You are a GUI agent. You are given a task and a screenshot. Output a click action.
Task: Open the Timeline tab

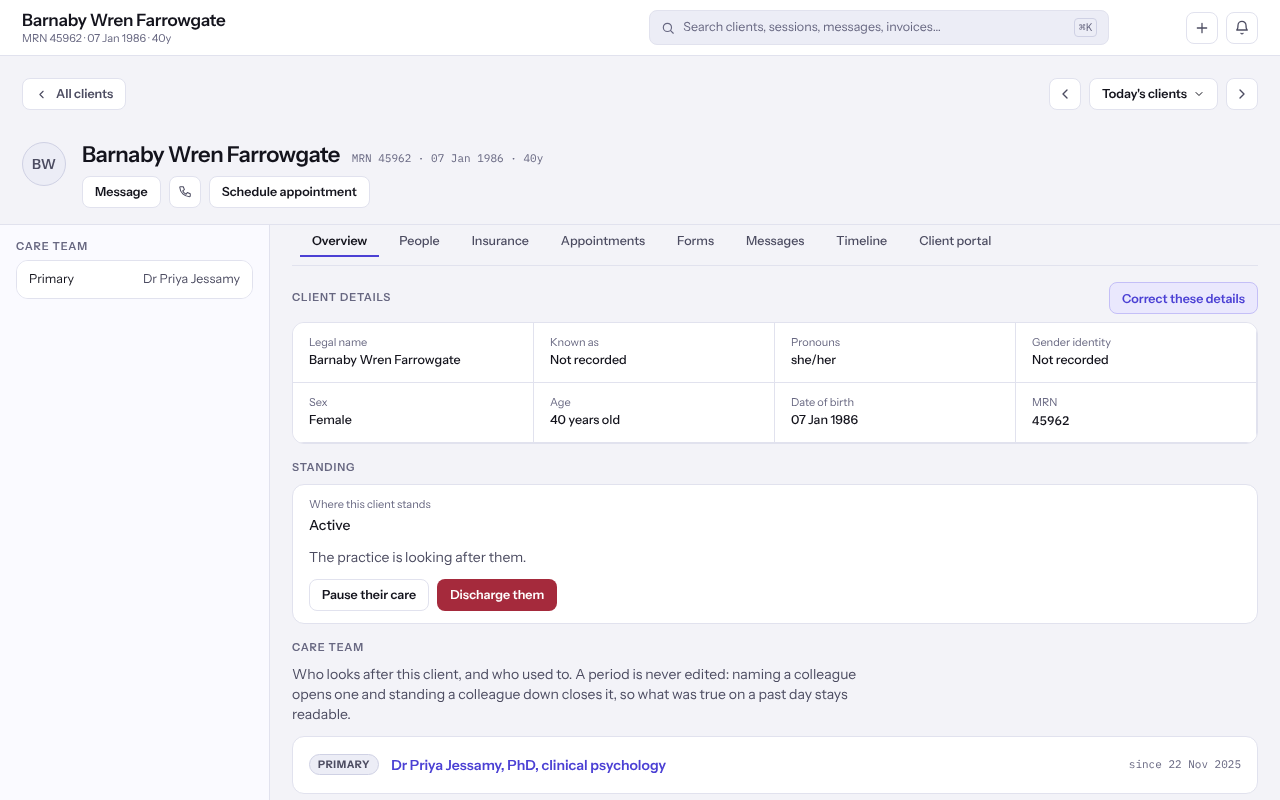[862, 241]
